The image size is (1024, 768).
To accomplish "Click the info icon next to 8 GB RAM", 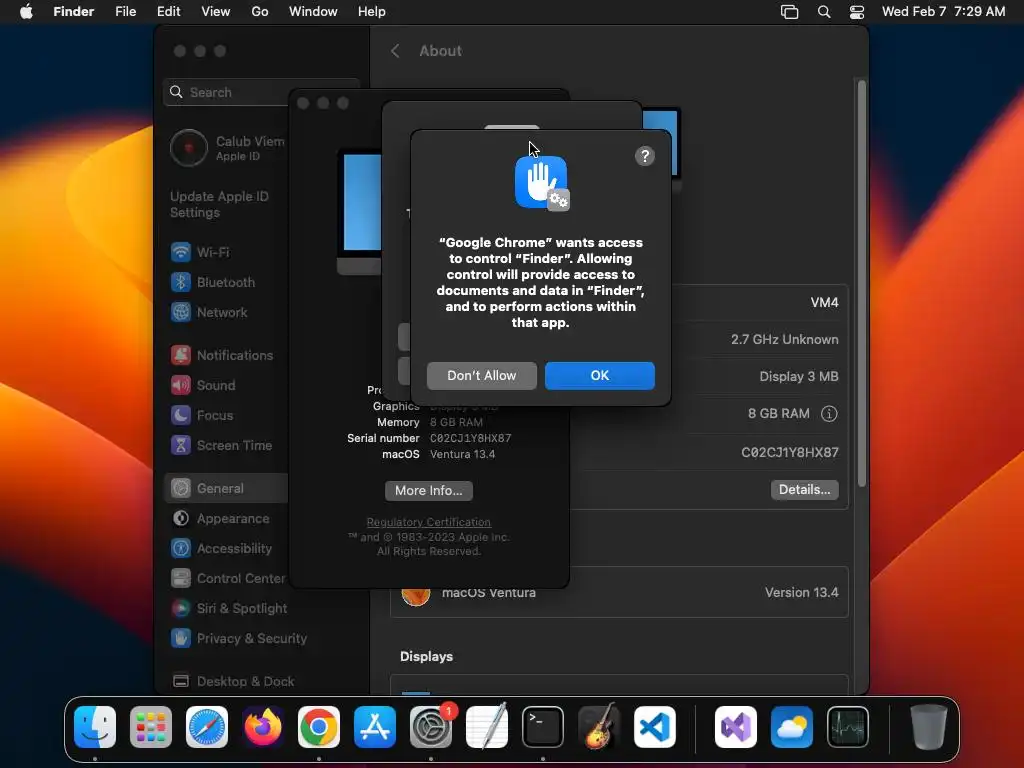I will [x=829, y=413].
